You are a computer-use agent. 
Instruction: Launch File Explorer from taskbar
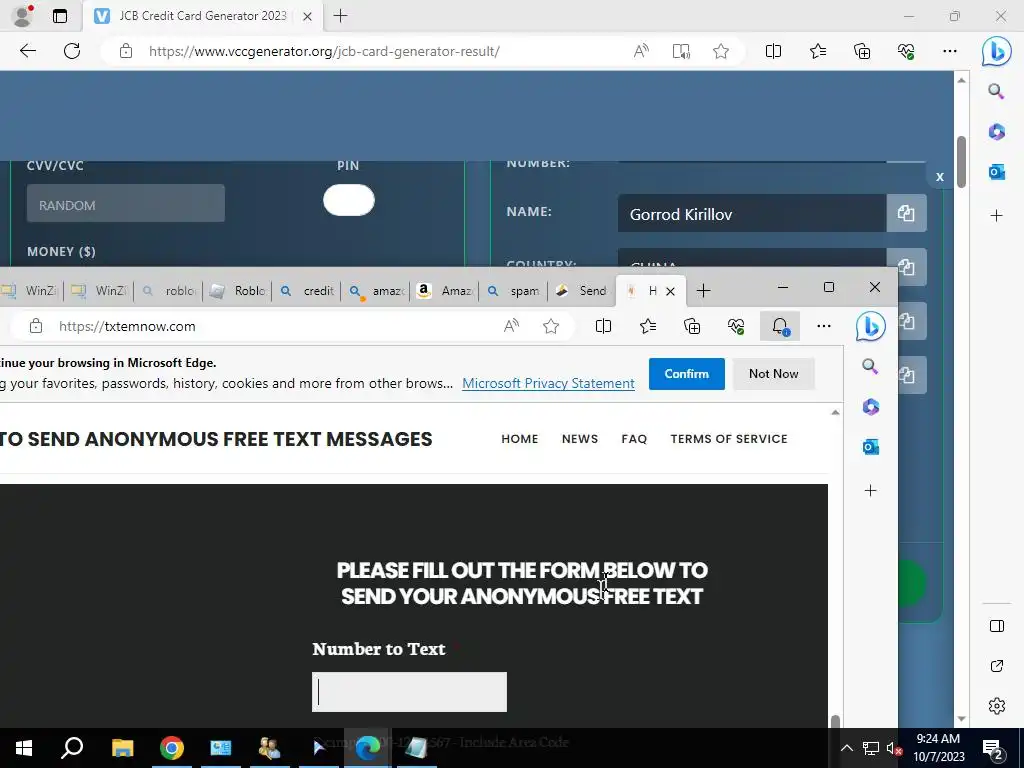tap(122, 748)
